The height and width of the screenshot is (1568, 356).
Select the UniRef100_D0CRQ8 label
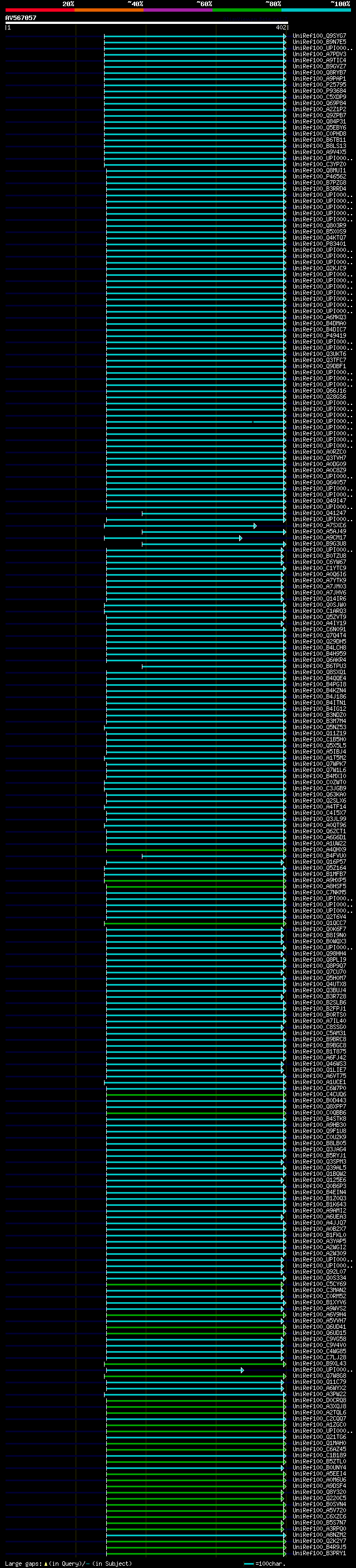(x=319, y=1400)
